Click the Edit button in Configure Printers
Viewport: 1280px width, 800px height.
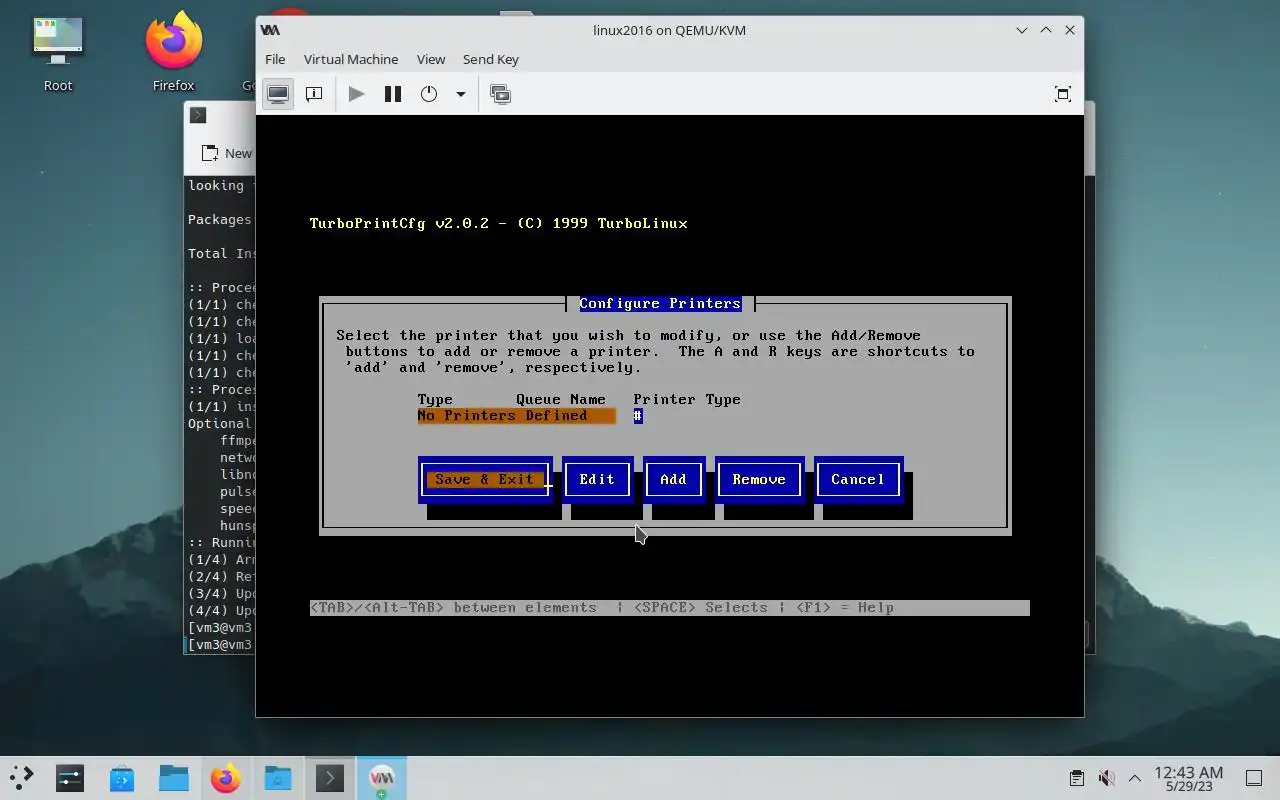tap(597, 479)
